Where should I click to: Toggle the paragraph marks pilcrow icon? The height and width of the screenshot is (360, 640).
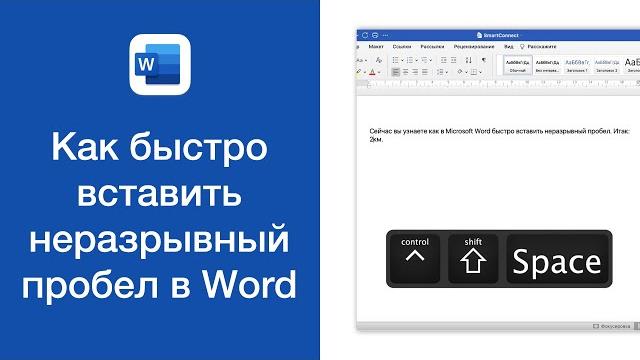[484, 60]
